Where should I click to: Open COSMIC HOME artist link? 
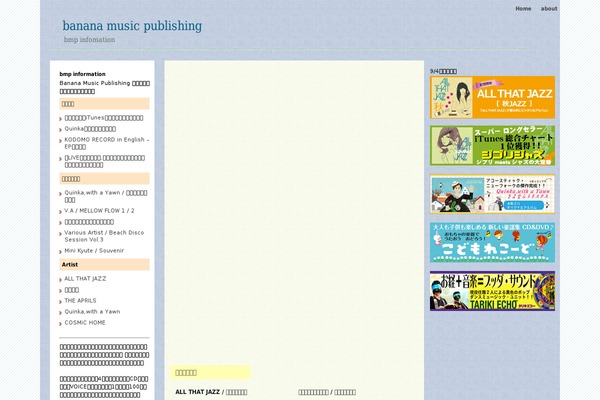[85, 323]
